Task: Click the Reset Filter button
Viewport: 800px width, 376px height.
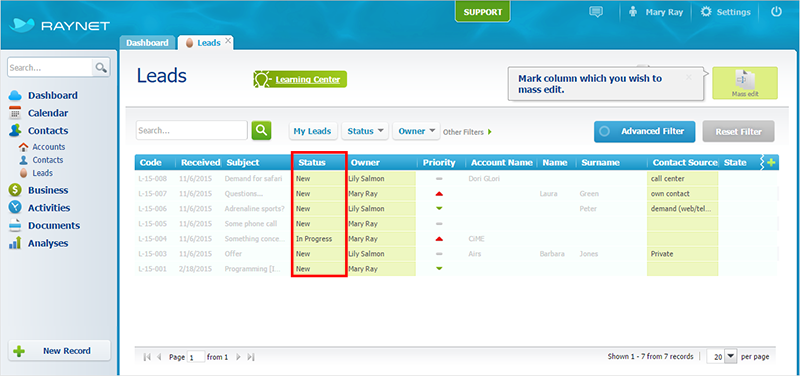Action: point(738,132)
